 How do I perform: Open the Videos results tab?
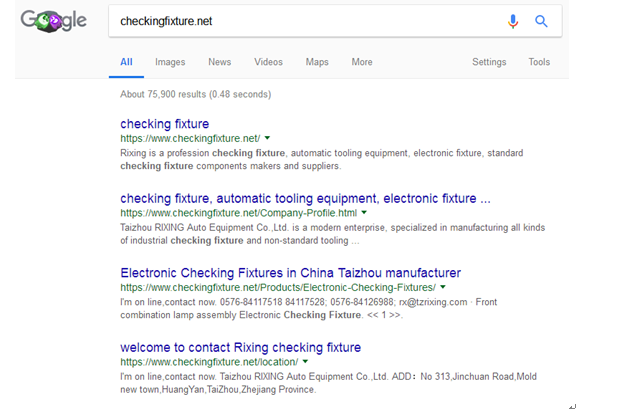(x=268, y=62)
